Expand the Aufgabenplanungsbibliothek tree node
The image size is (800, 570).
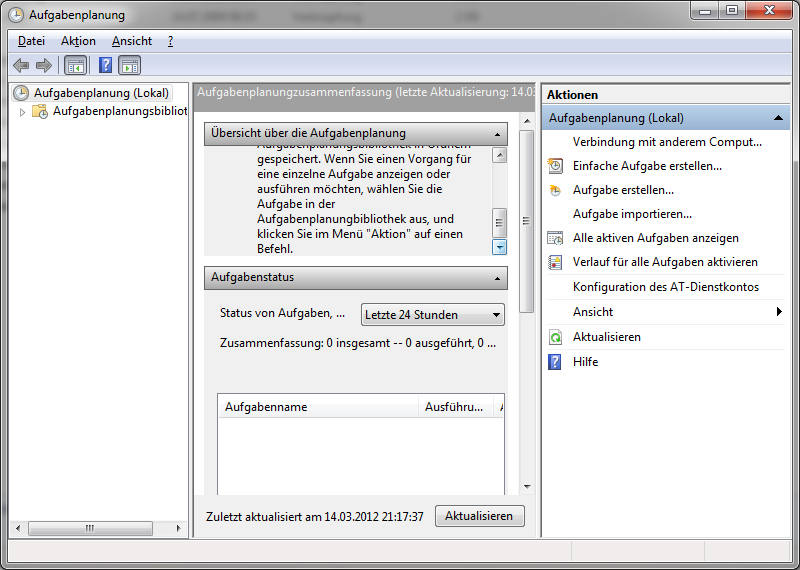(x=22, y=112)
